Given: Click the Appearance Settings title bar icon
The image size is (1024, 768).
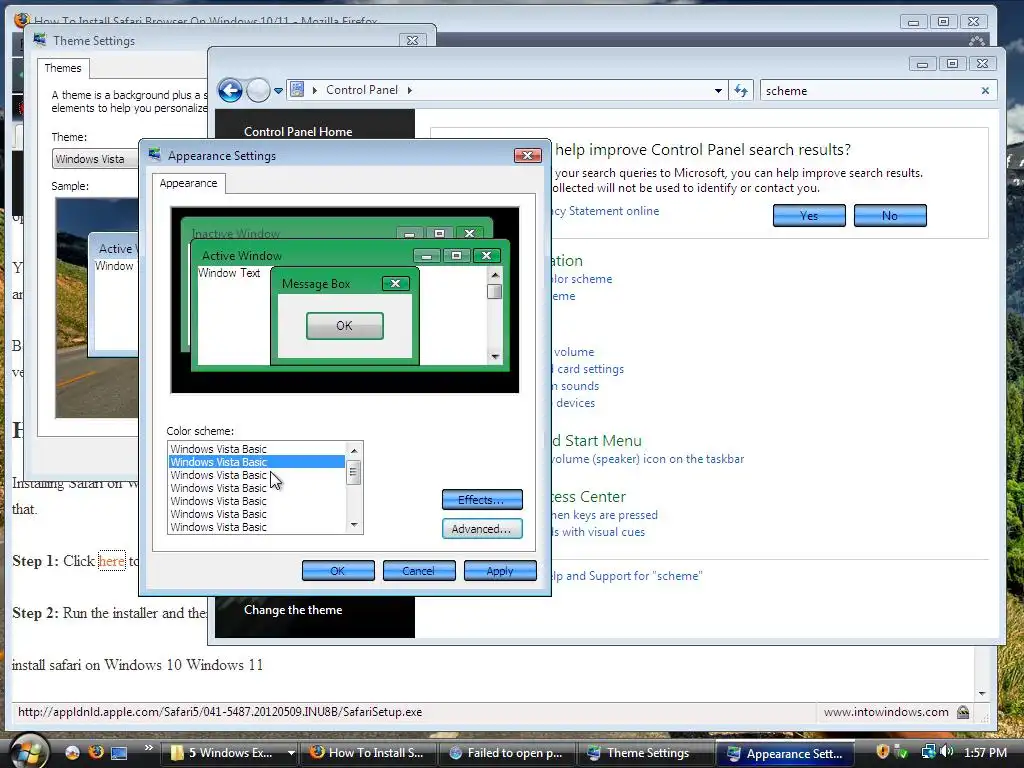Looking at the screenshot, I should pyautogui.click(x=155, y=155).
